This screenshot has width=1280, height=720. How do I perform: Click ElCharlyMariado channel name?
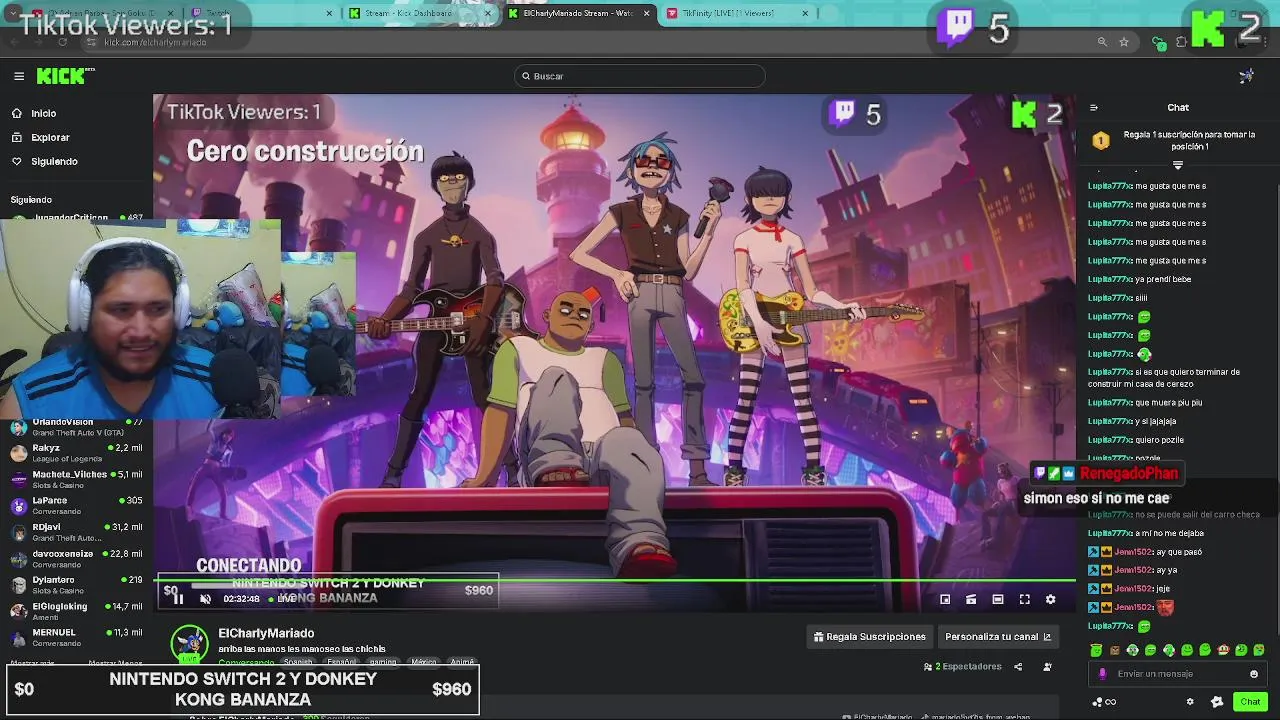[266, 633]
